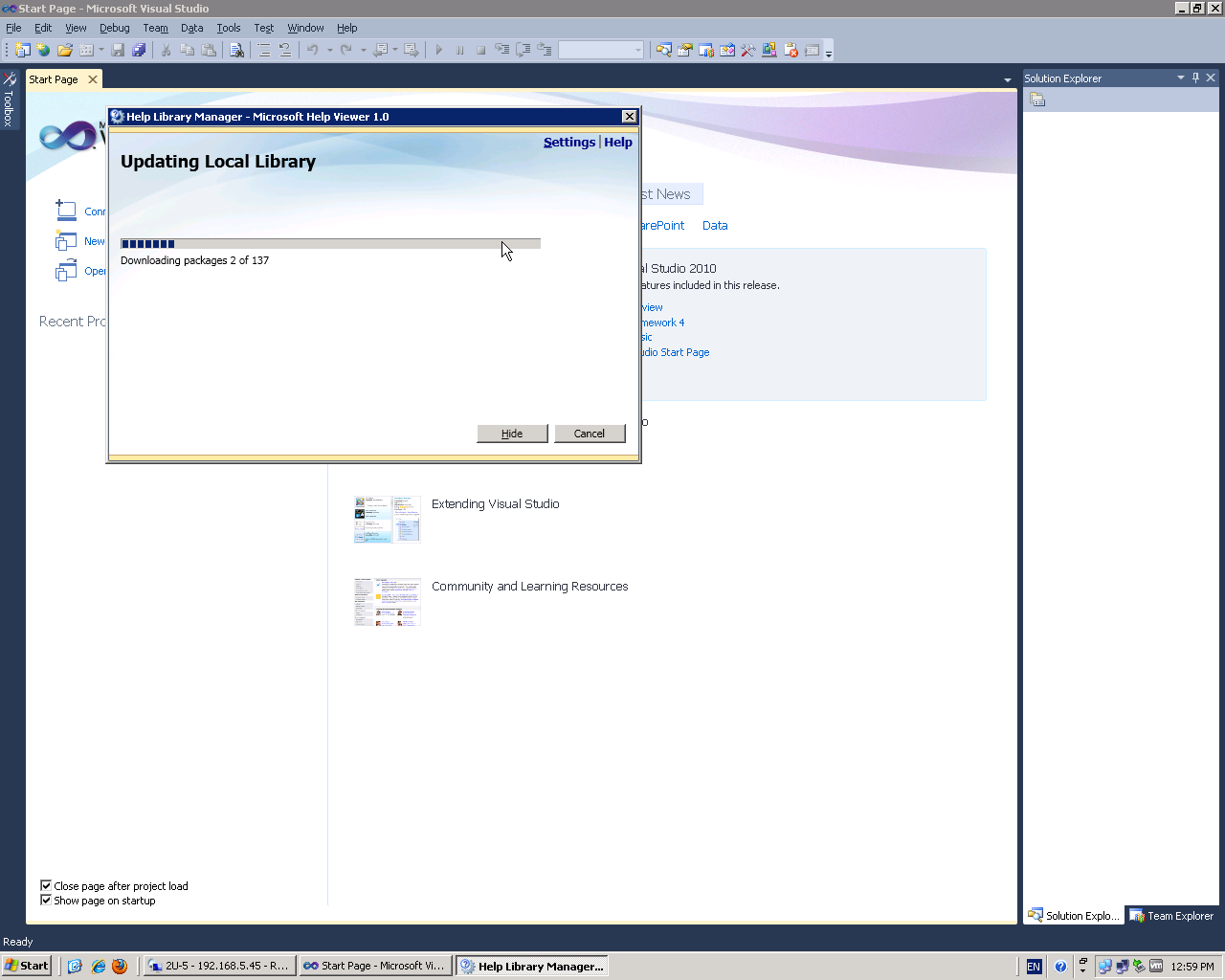Click the Save All toolbar icon

click(139, 50)
